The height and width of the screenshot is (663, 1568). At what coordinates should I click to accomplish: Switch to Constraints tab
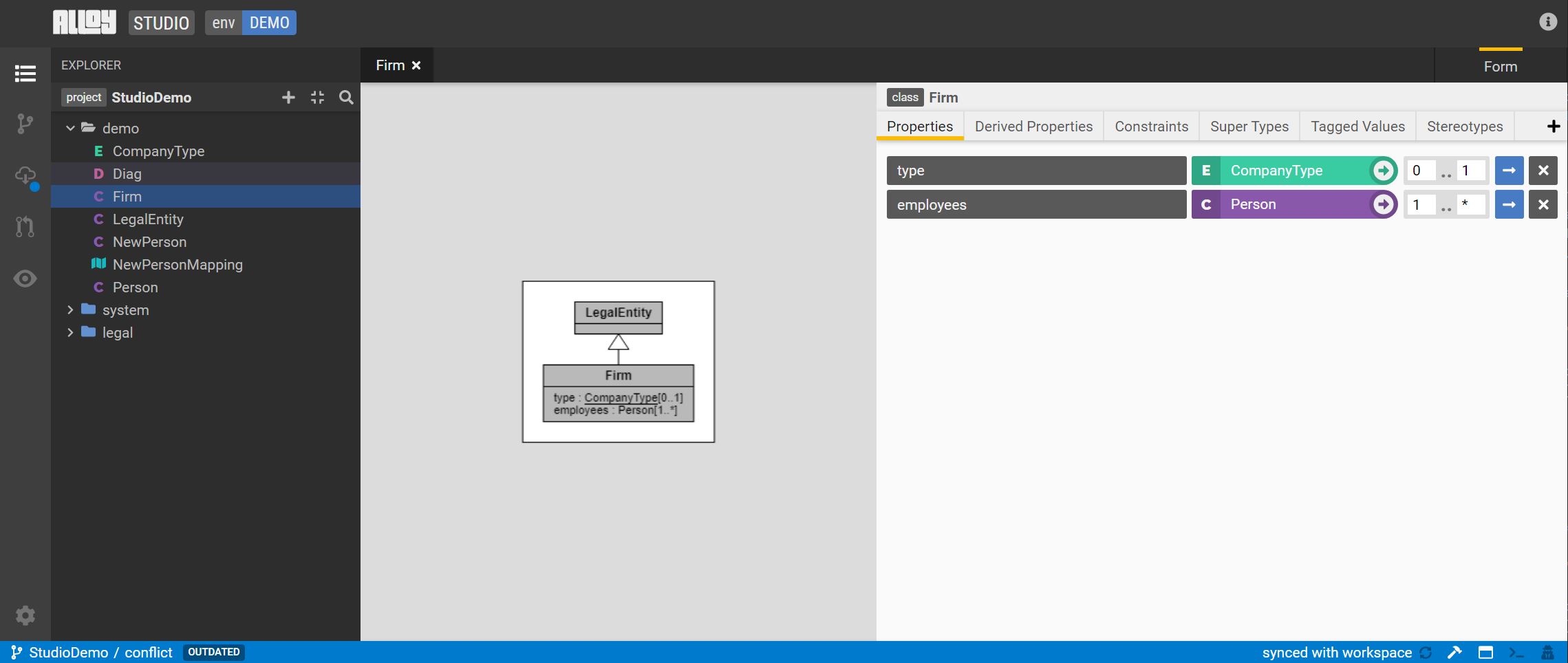click(1152, 126)
